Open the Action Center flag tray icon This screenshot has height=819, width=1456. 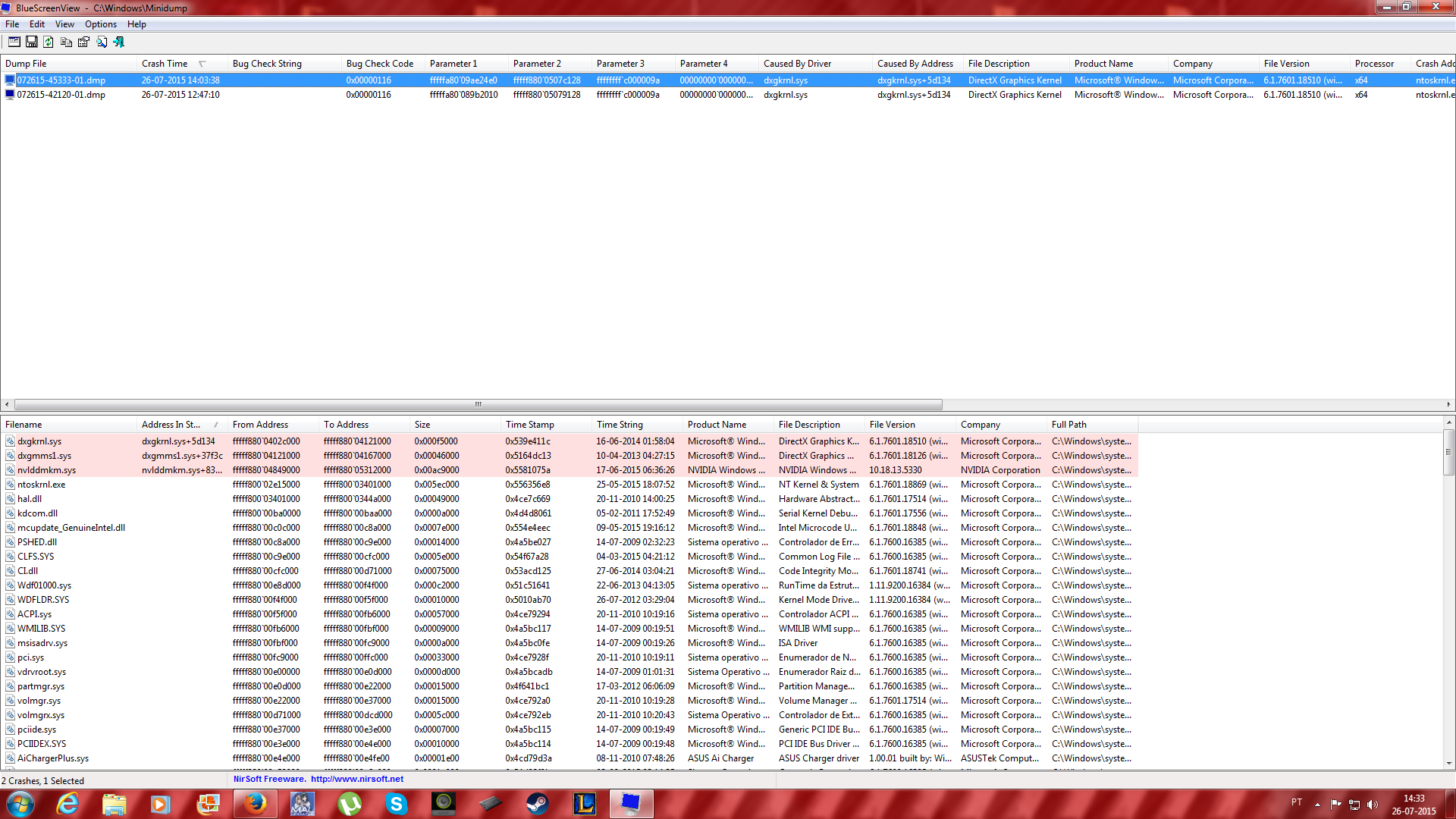point(1335,805)
